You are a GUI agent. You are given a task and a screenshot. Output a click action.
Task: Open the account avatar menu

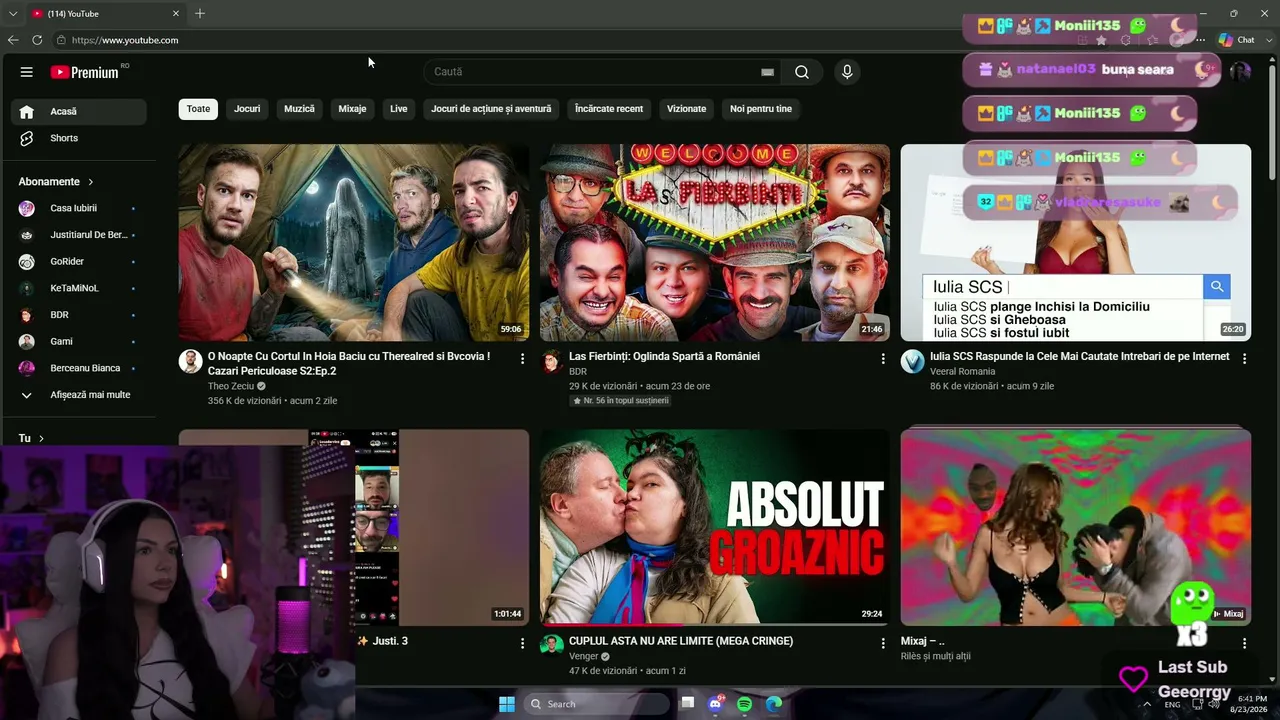click(1240, 72)
